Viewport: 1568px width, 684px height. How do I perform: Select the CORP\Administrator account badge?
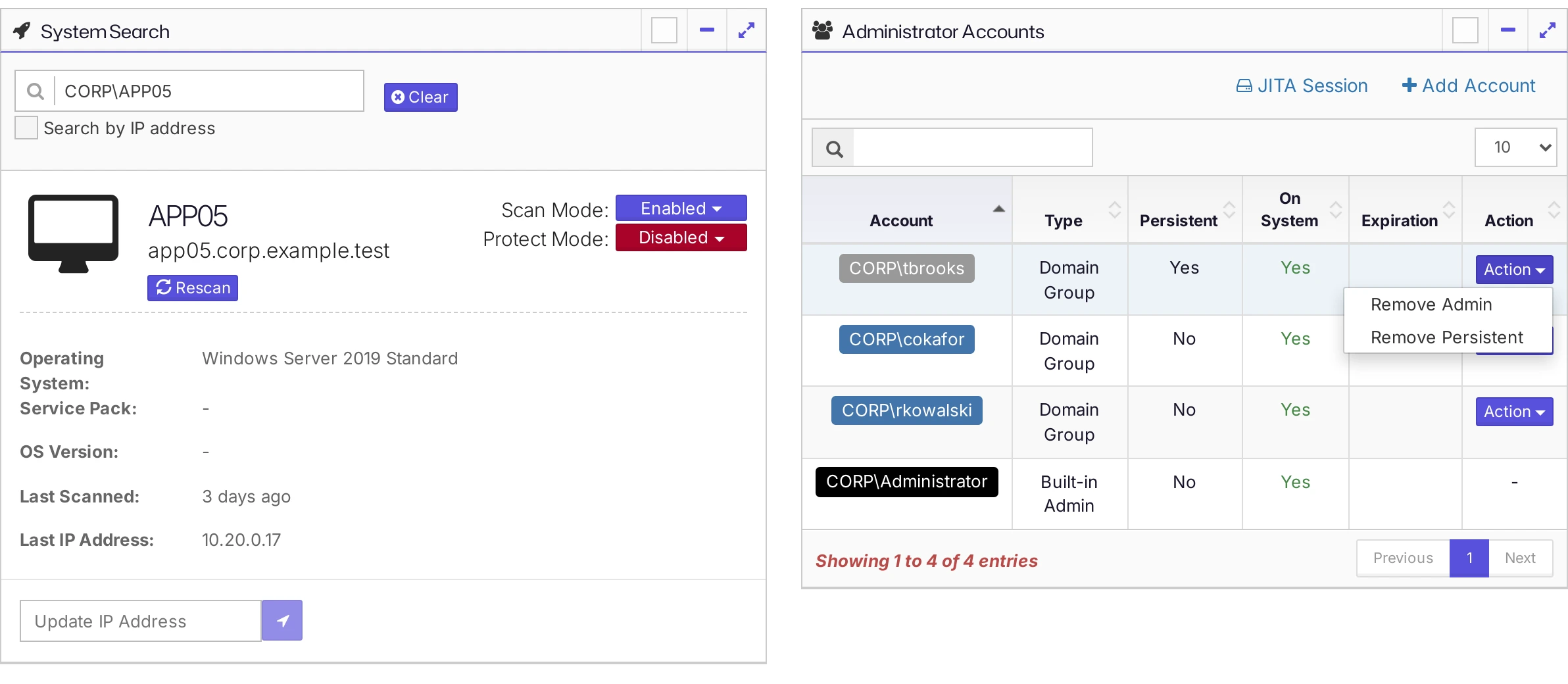click(906, 482)
